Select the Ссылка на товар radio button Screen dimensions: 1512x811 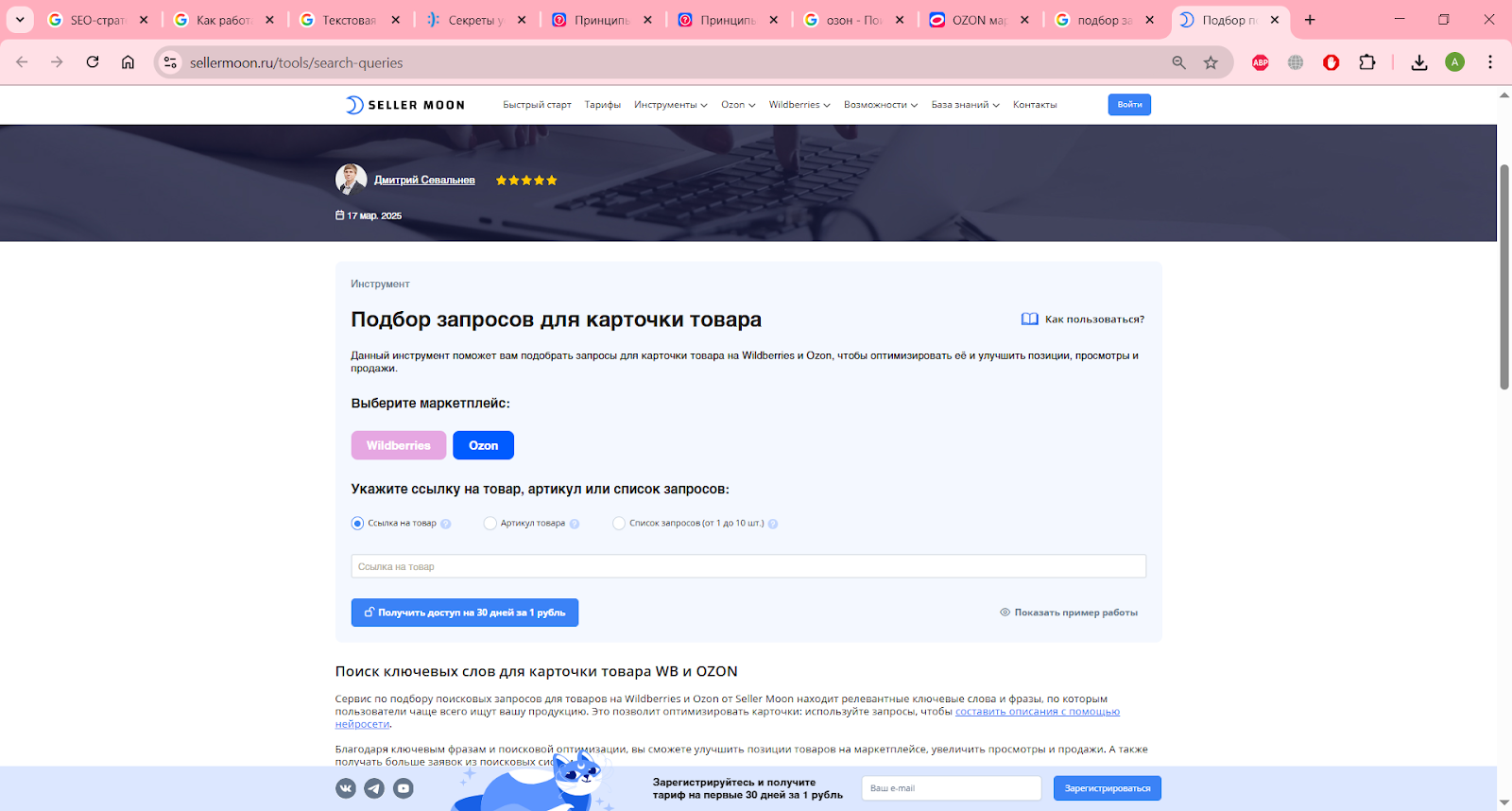(357, 523)
